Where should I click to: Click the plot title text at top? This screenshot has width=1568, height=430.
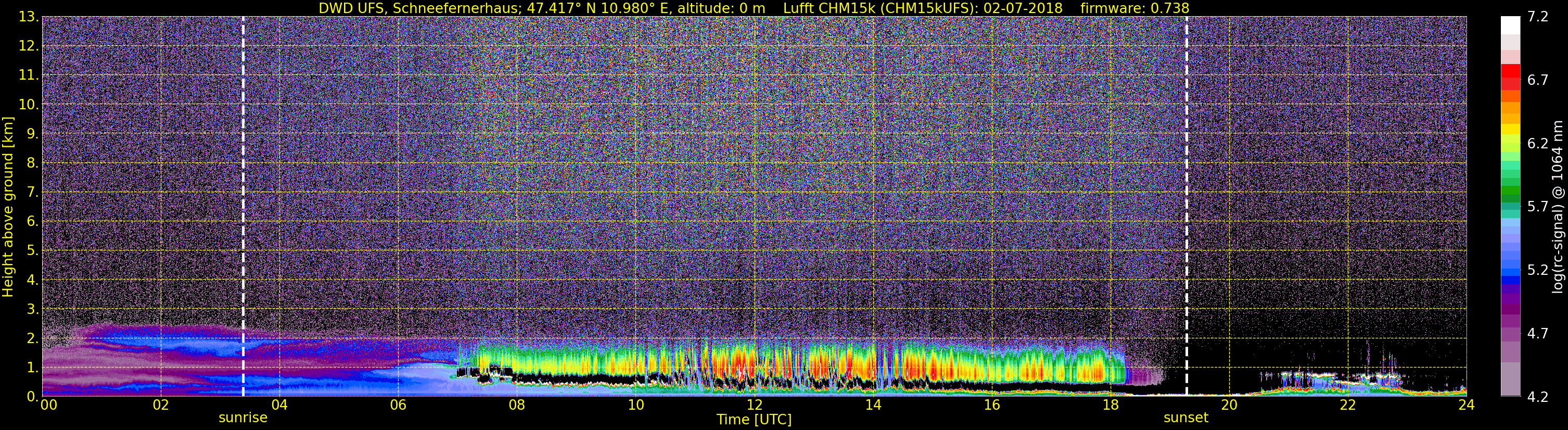tap(754, 8)
